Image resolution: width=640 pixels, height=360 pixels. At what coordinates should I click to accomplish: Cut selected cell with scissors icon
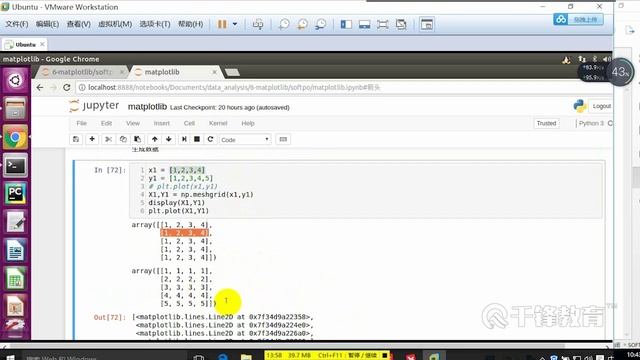pyautogui.click(x=109, y=139)
